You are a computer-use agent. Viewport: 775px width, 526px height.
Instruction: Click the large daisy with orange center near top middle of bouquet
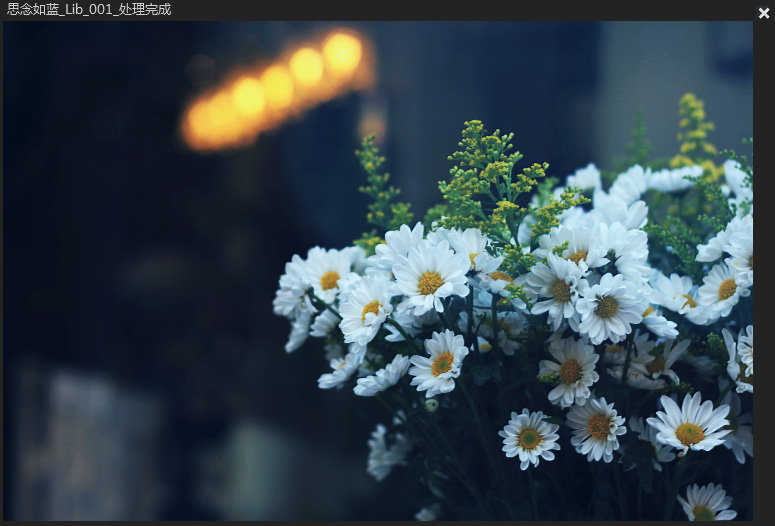coord(430,277)
